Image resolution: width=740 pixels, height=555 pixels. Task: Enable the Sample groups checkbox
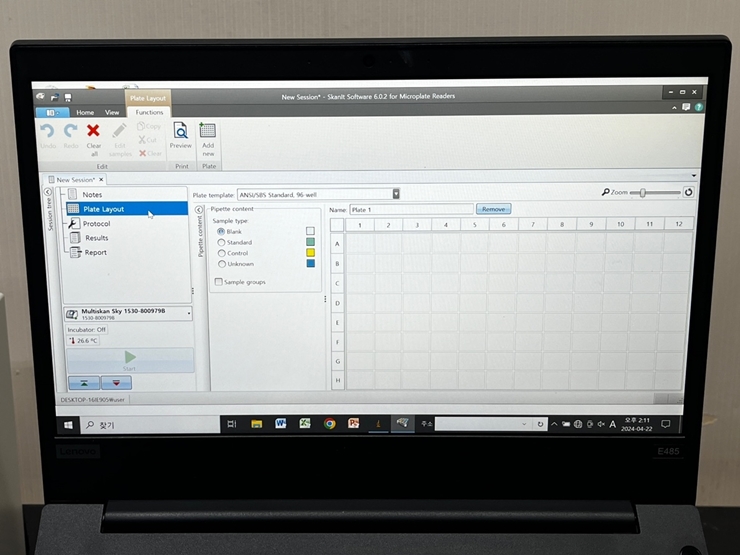219,282
